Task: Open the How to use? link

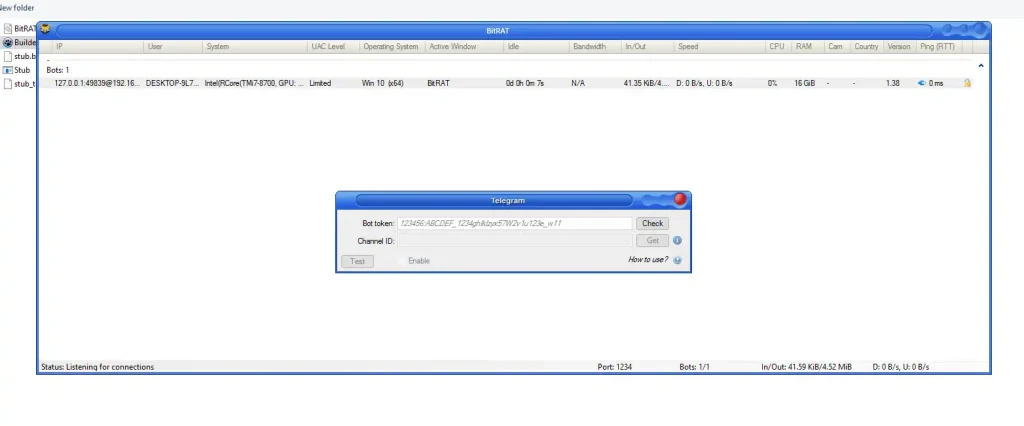Action: (648, 260)
